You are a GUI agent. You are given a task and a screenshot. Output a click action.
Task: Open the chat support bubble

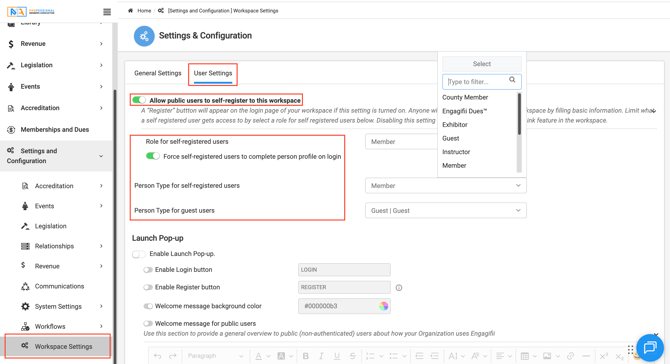point(650,347)
